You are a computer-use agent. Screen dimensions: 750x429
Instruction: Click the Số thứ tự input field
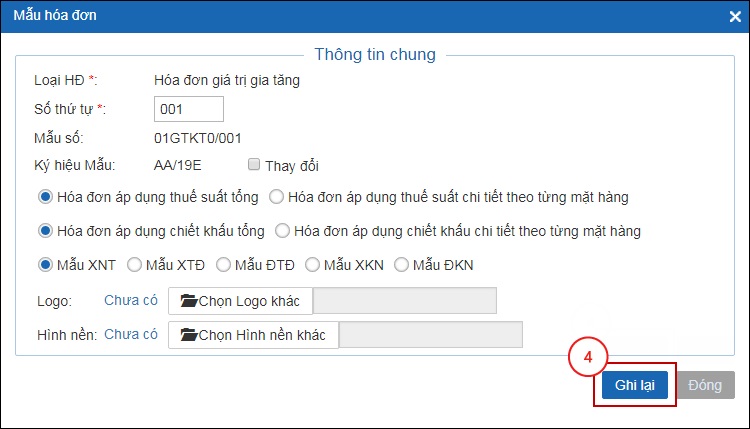[x=188, y=109]
